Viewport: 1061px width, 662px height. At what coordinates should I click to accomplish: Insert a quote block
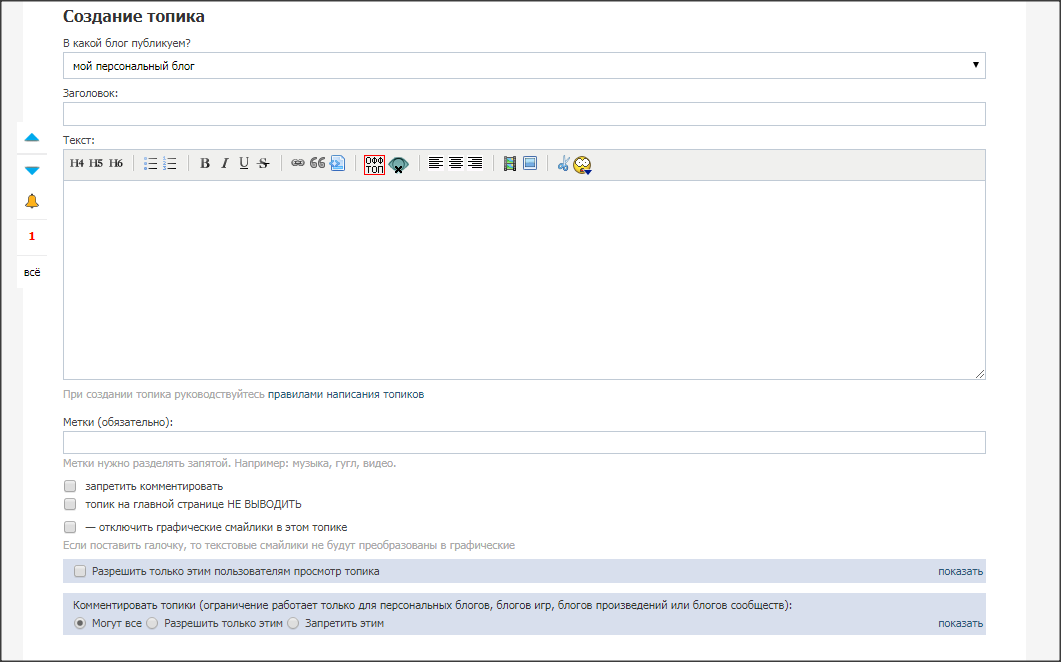click(317, 164)
